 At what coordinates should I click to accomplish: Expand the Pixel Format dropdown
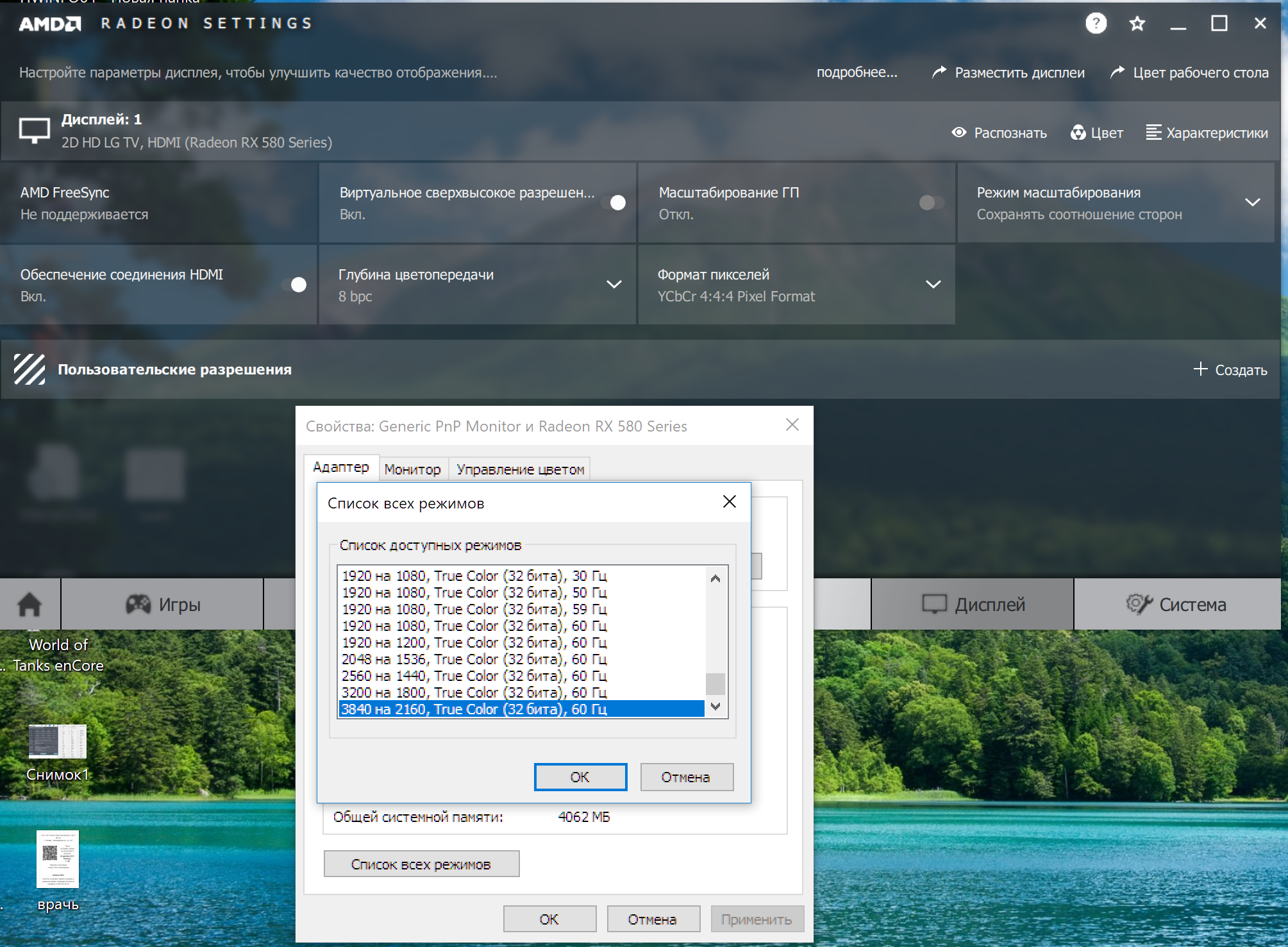point(933,285)
